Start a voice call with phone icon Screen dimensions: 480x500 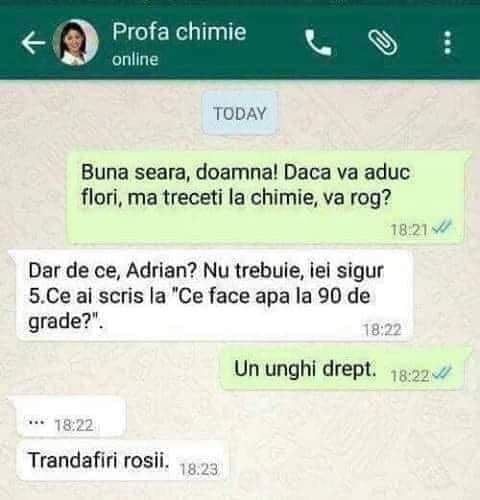pos(318,42)
